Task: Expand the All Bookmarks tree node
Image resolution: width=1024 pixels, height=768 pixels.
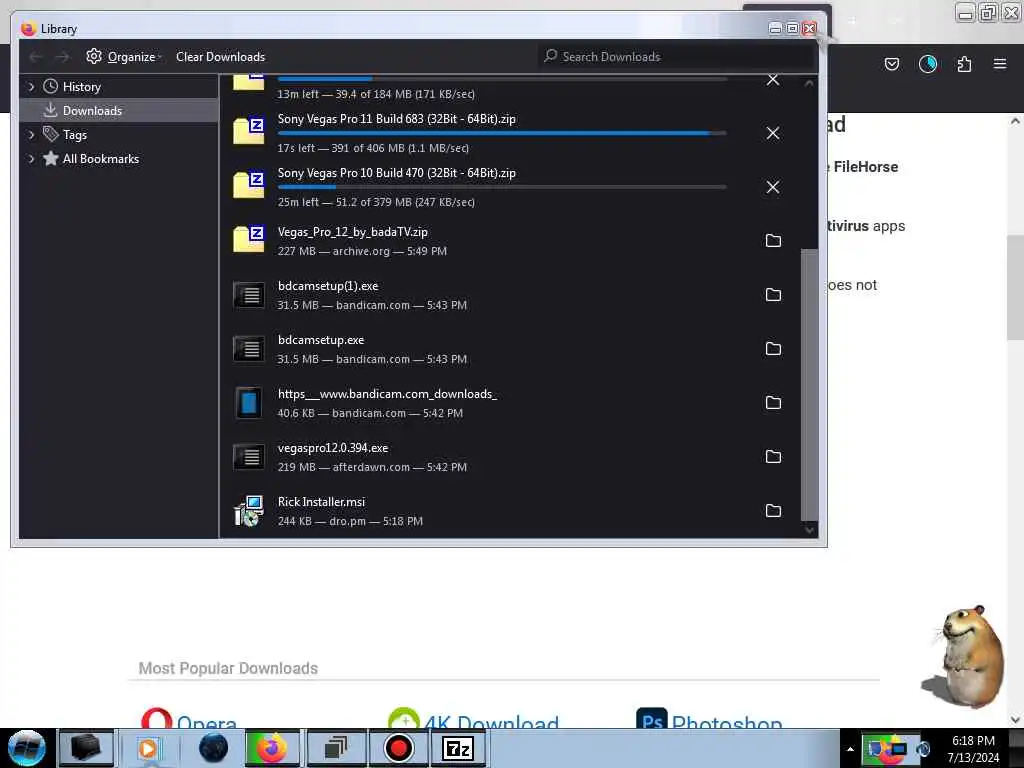Action: click(31, 159)
